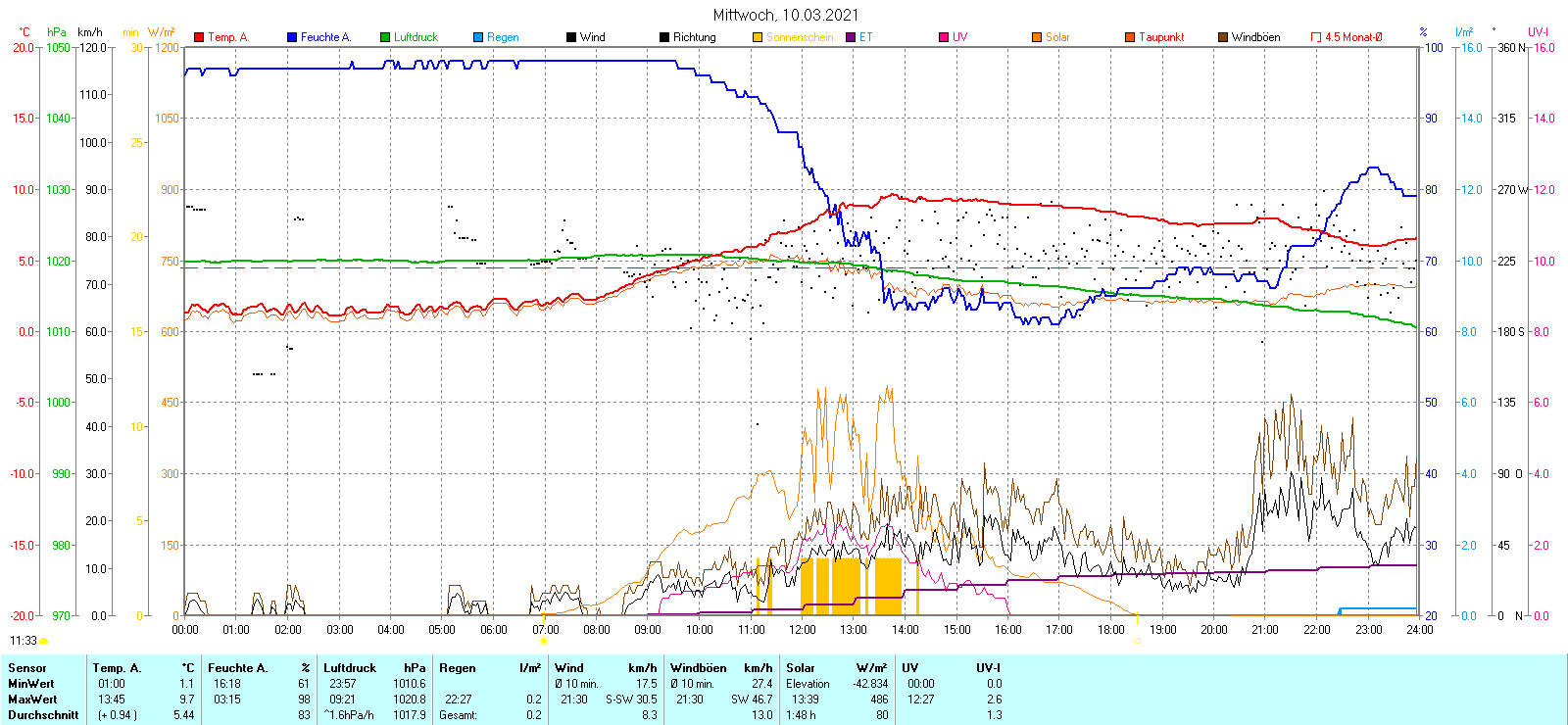Click the UV-I axis unit label at top right
This screenshot has height=725, width=1568.
[1539, 32]
